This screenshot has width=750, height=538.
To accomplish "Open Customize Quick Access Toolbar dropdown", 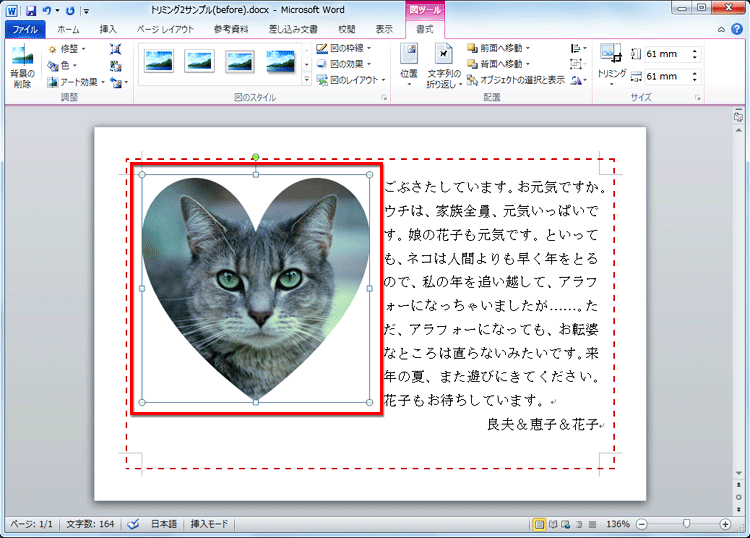I will coord(86,11).
